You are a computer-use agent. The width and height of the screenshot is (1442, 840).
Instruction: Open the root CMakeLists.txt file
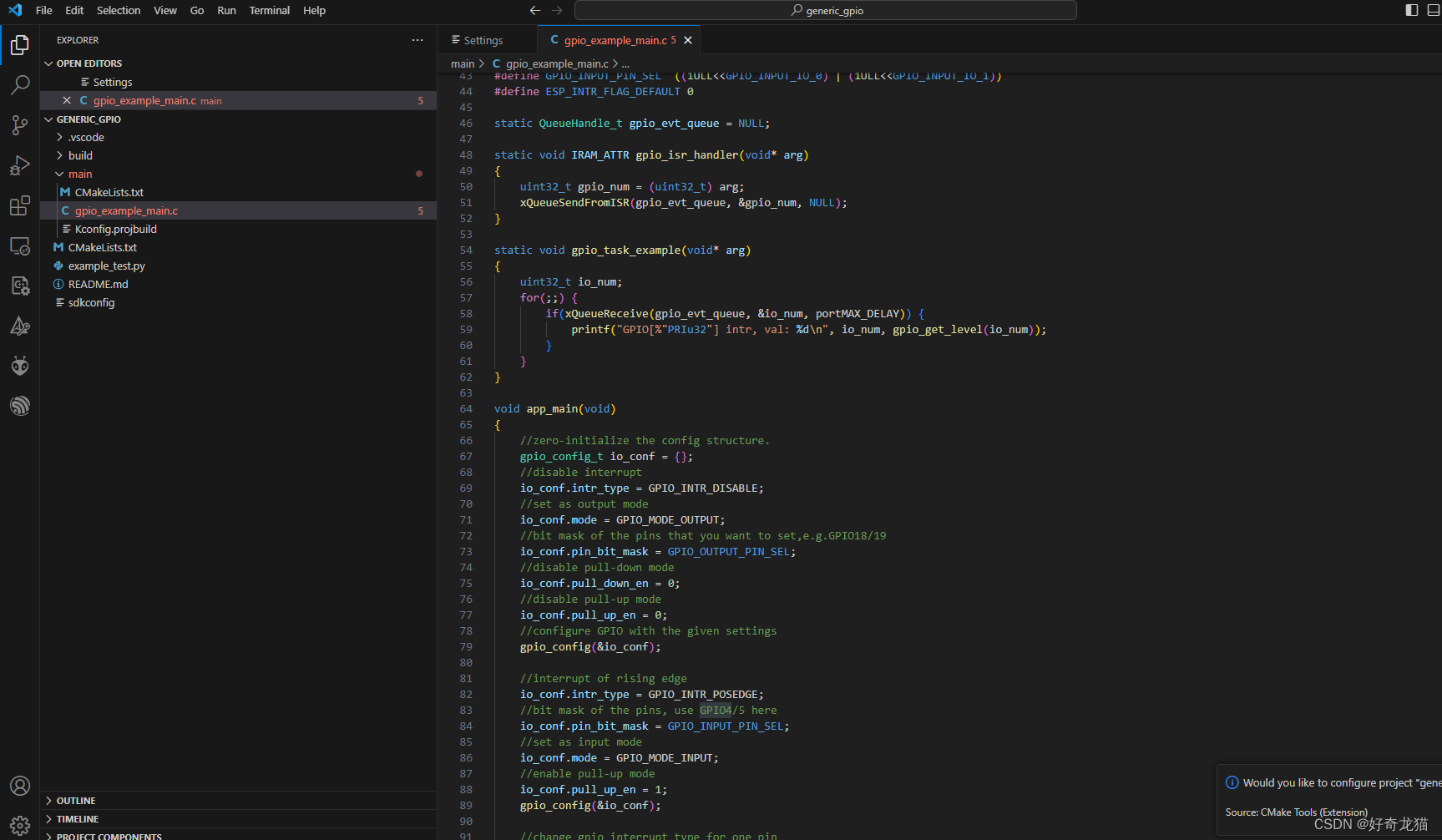coord(238,247)
